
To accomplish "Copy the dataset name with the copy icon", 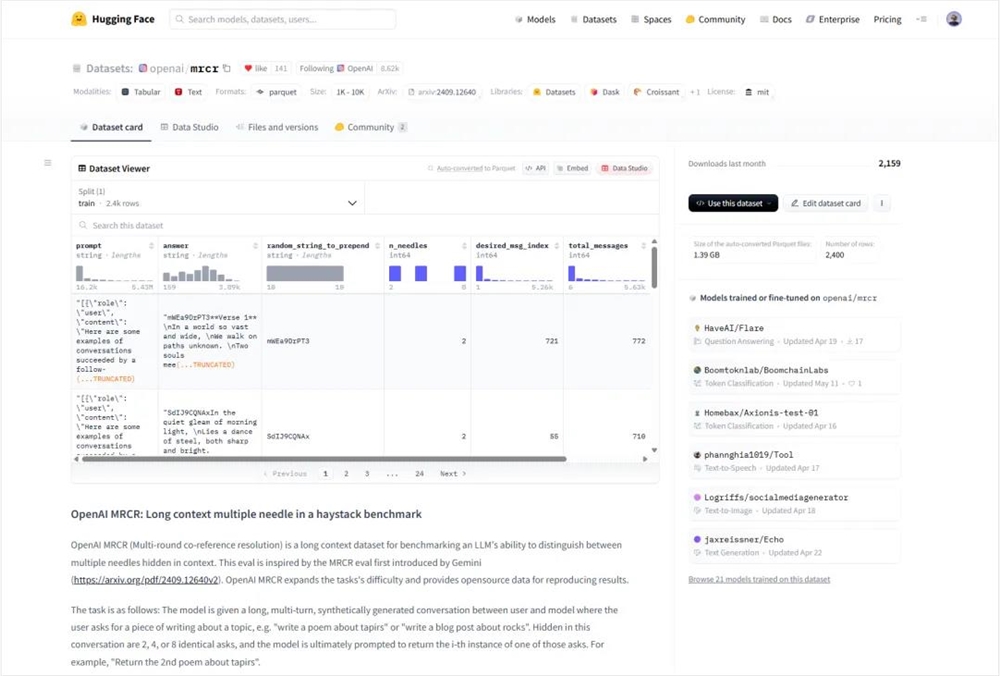I will click(227, 68).
